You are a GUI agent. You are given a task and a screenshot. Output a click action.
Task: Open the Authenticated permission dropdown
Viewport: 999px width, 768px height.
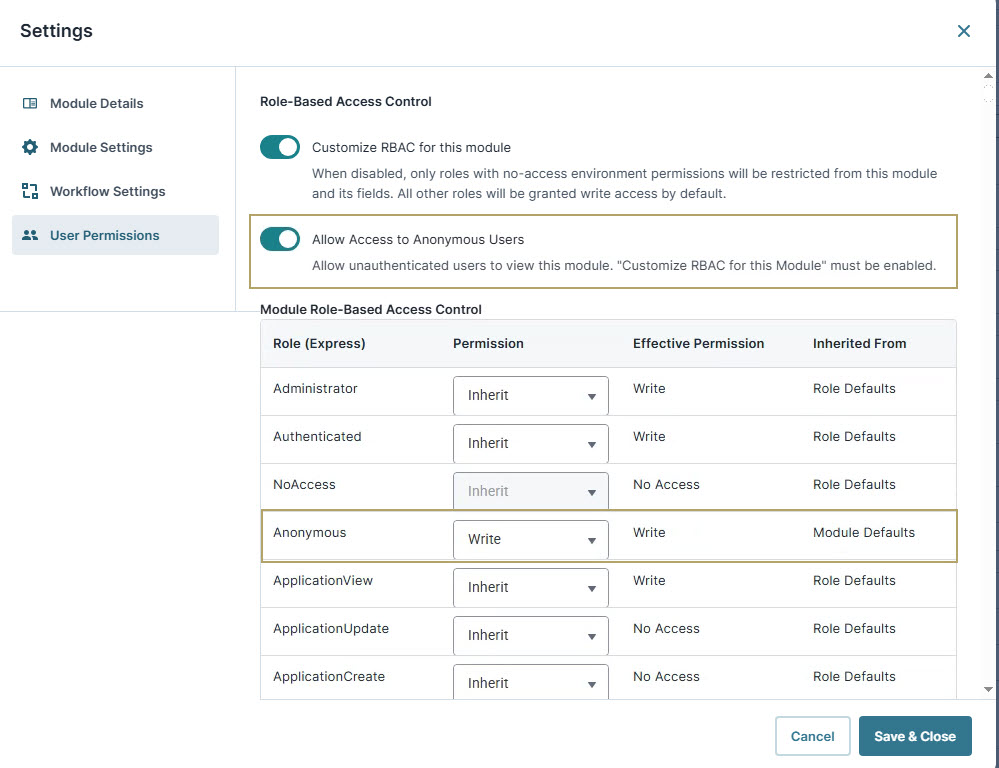click(x=530, y=443)
